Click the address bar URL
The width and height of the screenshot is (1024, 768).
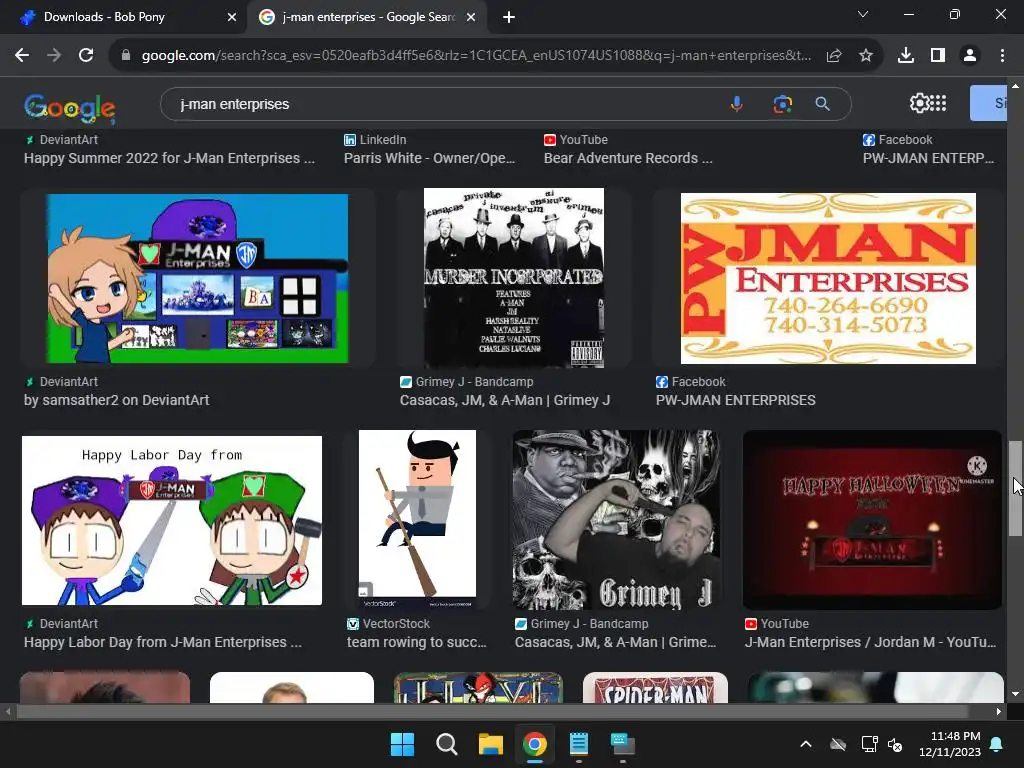(x=477, y=56)
